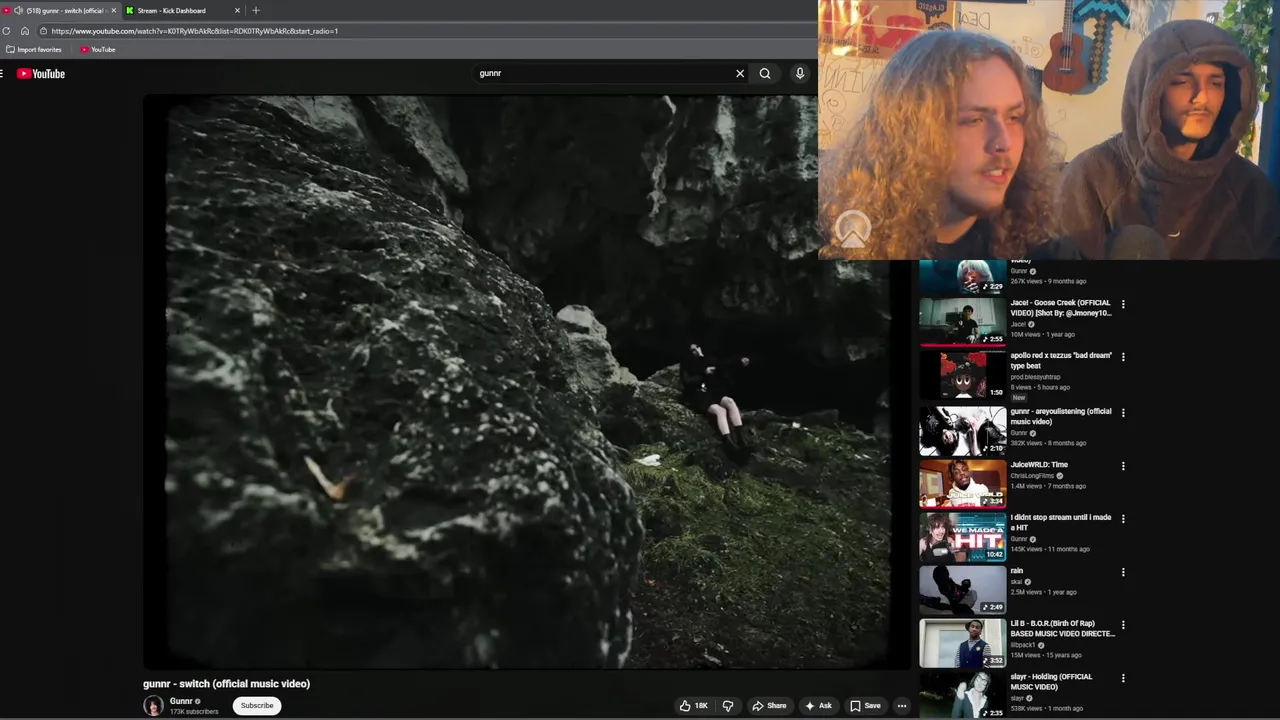Clear the 'gunnr' search text with X
Screen dimensions: 1280x720
740,73
